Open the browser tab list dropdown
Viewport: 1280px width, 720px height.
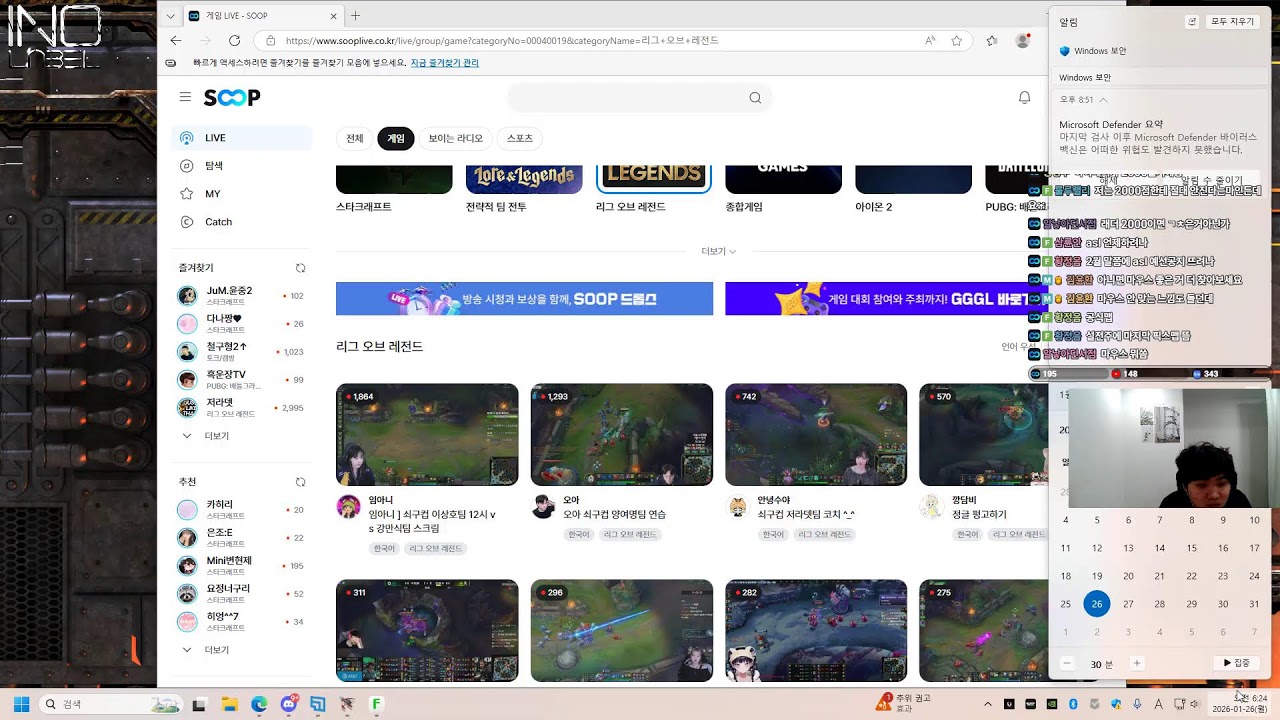[170, 15]
